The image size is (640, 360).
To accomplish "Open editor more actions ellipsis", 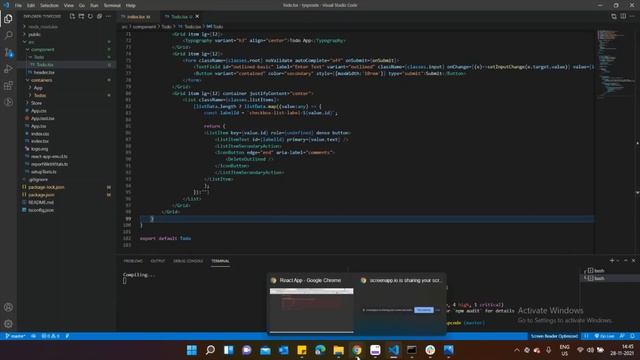I will [x=632, y=16].
